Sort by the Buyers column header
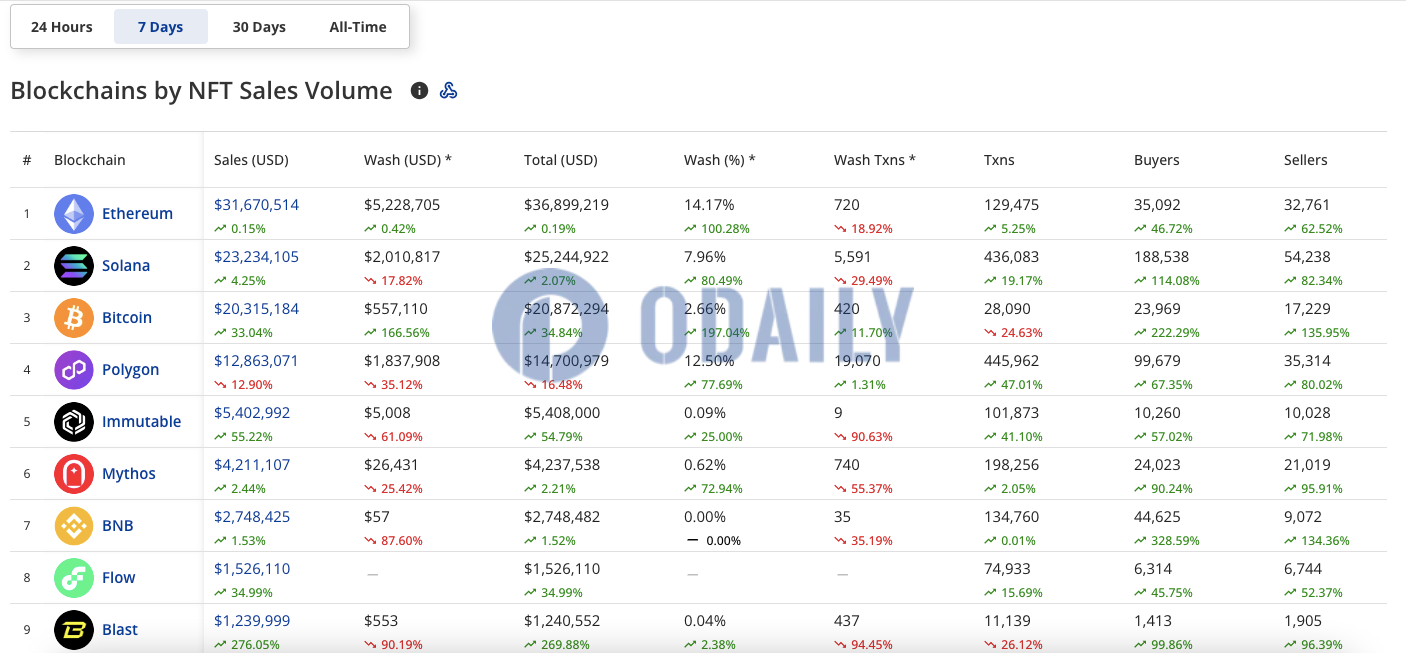This screenshot has height=653, width=1406. [x=1157, y=160]
